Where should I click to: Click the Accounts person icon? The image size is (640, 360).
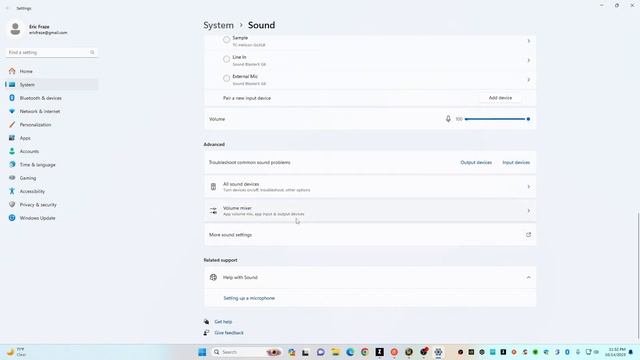[x=12, y=151]
